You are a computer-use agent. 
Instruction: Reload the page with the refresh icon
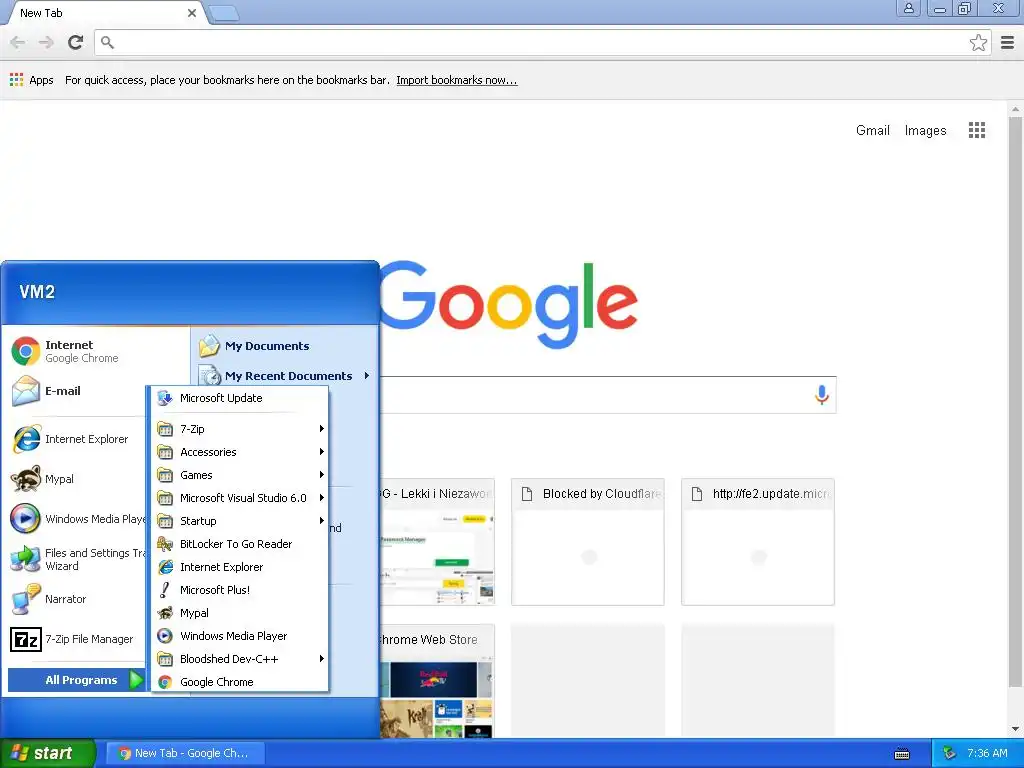(x=76, y=42)
